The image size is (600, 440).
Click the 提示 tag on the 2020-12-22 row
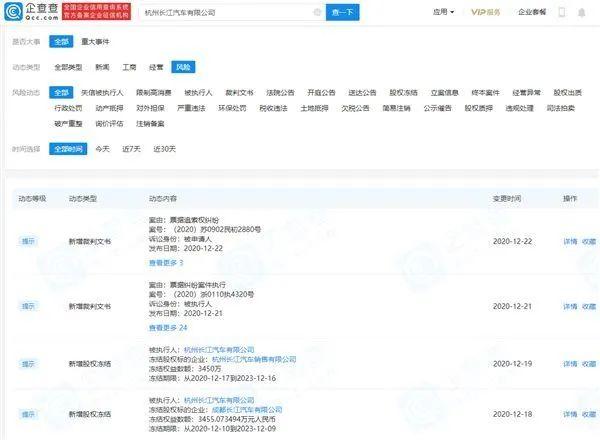(x=28, y=241)
